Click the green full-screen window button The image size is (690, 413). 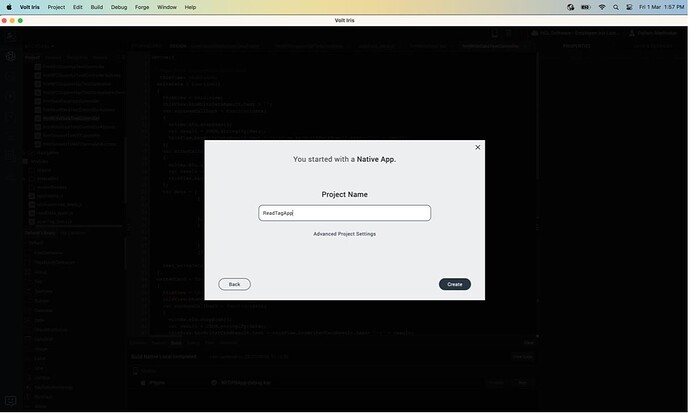(x=20, y=21)
